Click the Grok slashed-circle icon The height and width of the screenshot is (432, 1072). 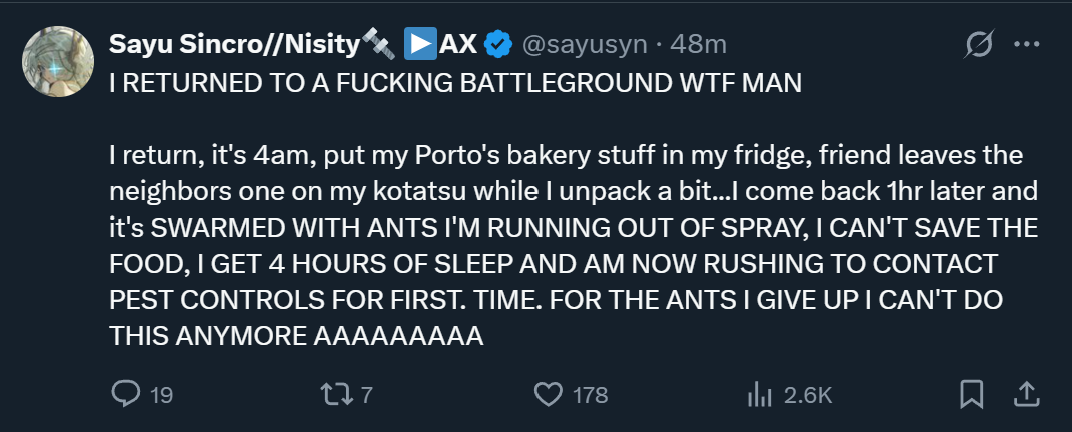point(978,44)
